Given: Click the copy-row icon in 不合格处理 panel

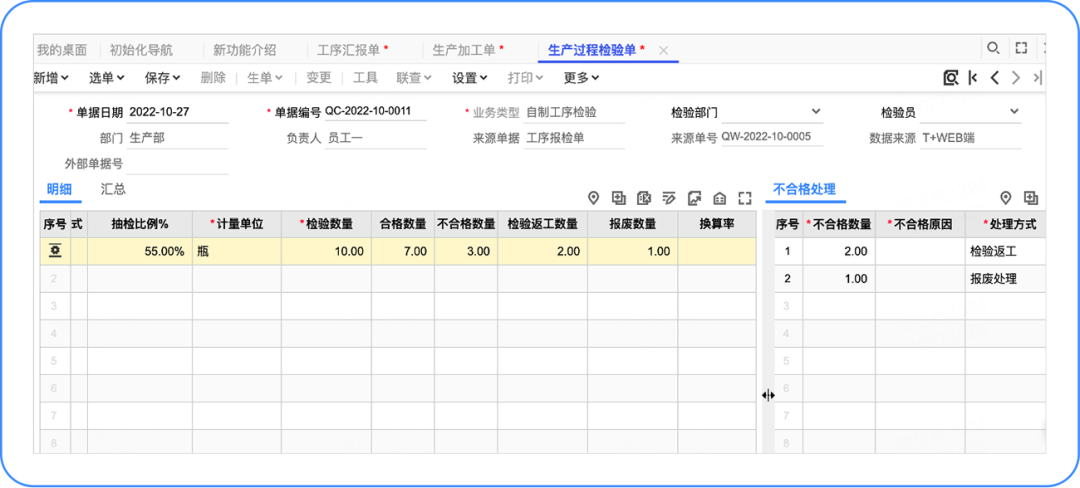Looking at the screenshot, I should pos(1031,198).
